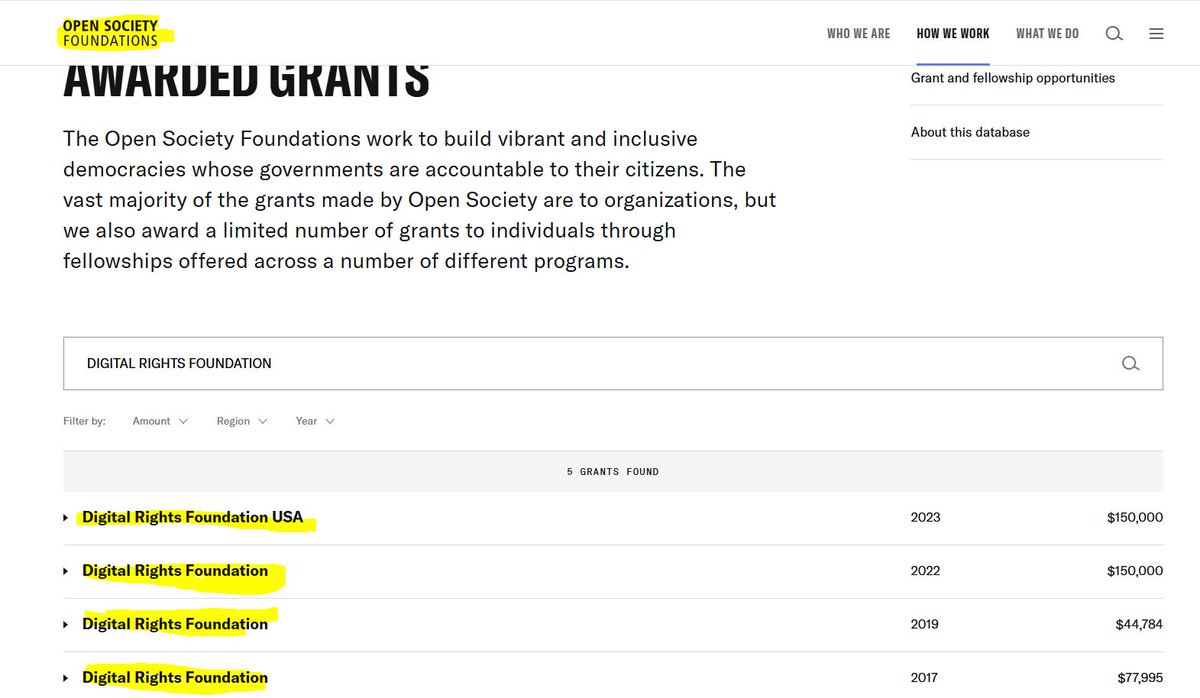Select the Awarded Grants heading
This screenshot has height=698, width=1200.
(246, 81)
